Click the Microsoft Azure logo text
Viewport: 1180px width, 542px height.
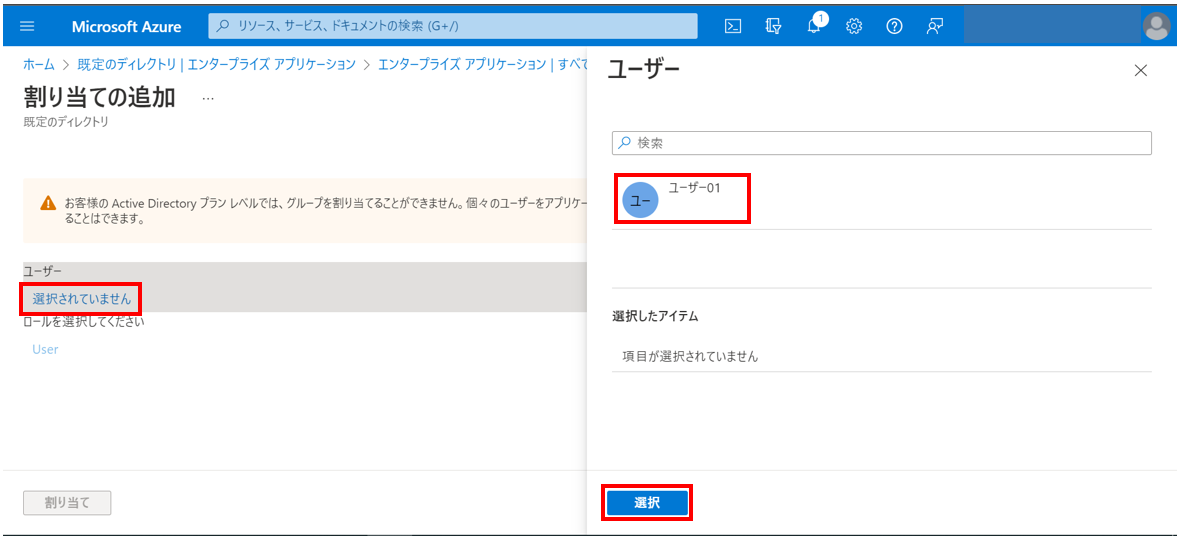(x=126, y=26)
